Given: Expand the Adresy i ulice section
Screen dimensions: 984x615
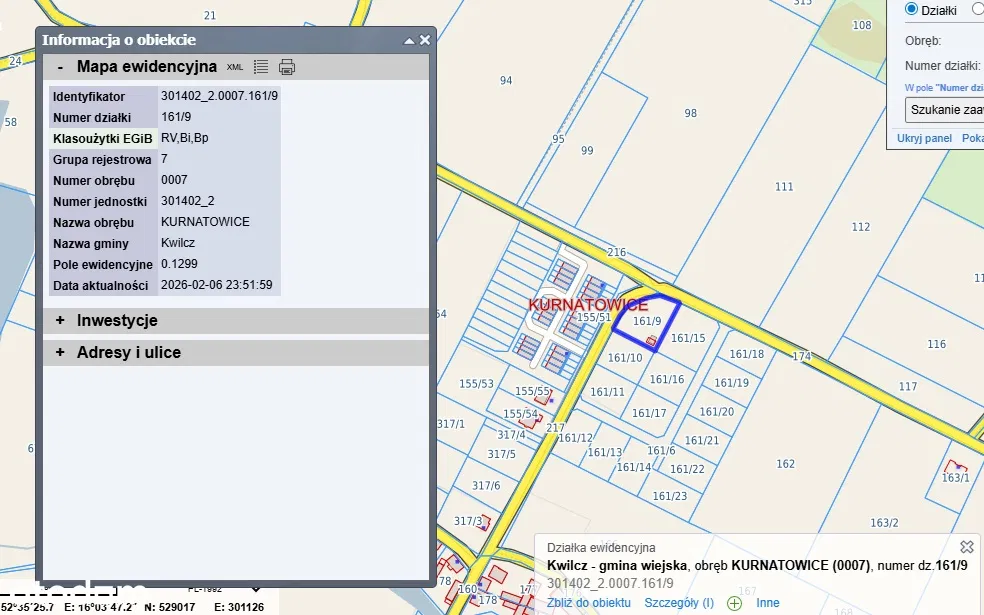Looking at the screenshot, I should tap(60, 353).
